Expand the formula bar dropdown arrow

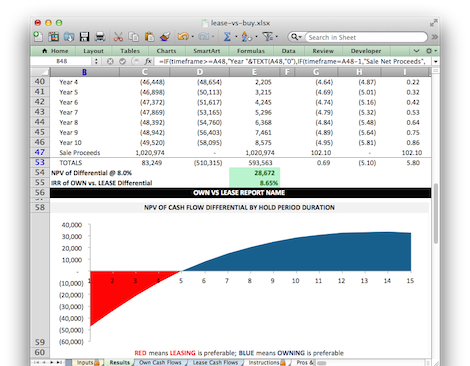(435, 62)
